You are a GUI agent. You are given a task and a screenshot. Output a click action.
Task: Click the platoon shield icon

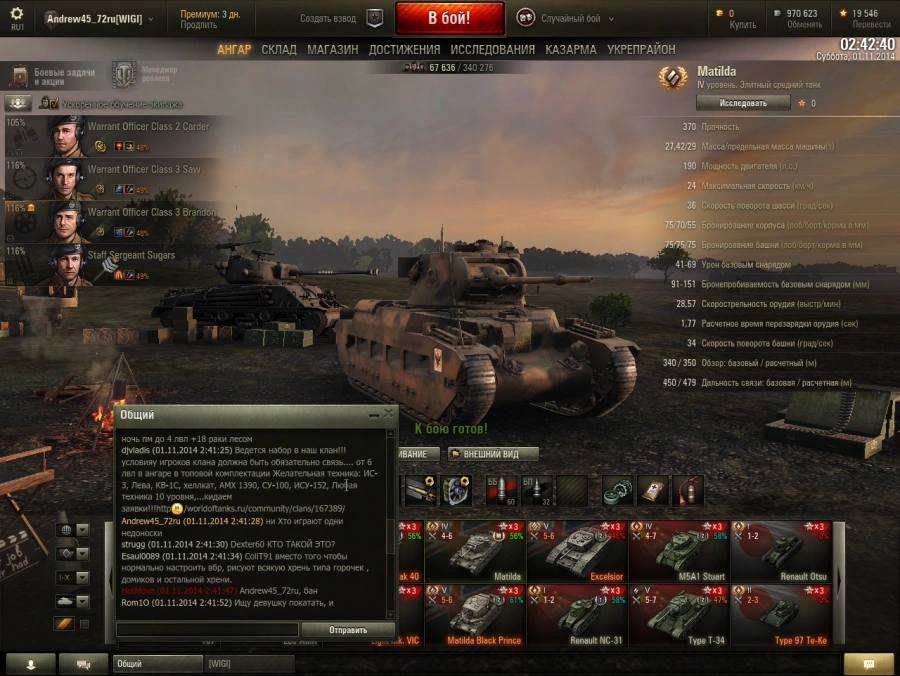click(375, 18)
